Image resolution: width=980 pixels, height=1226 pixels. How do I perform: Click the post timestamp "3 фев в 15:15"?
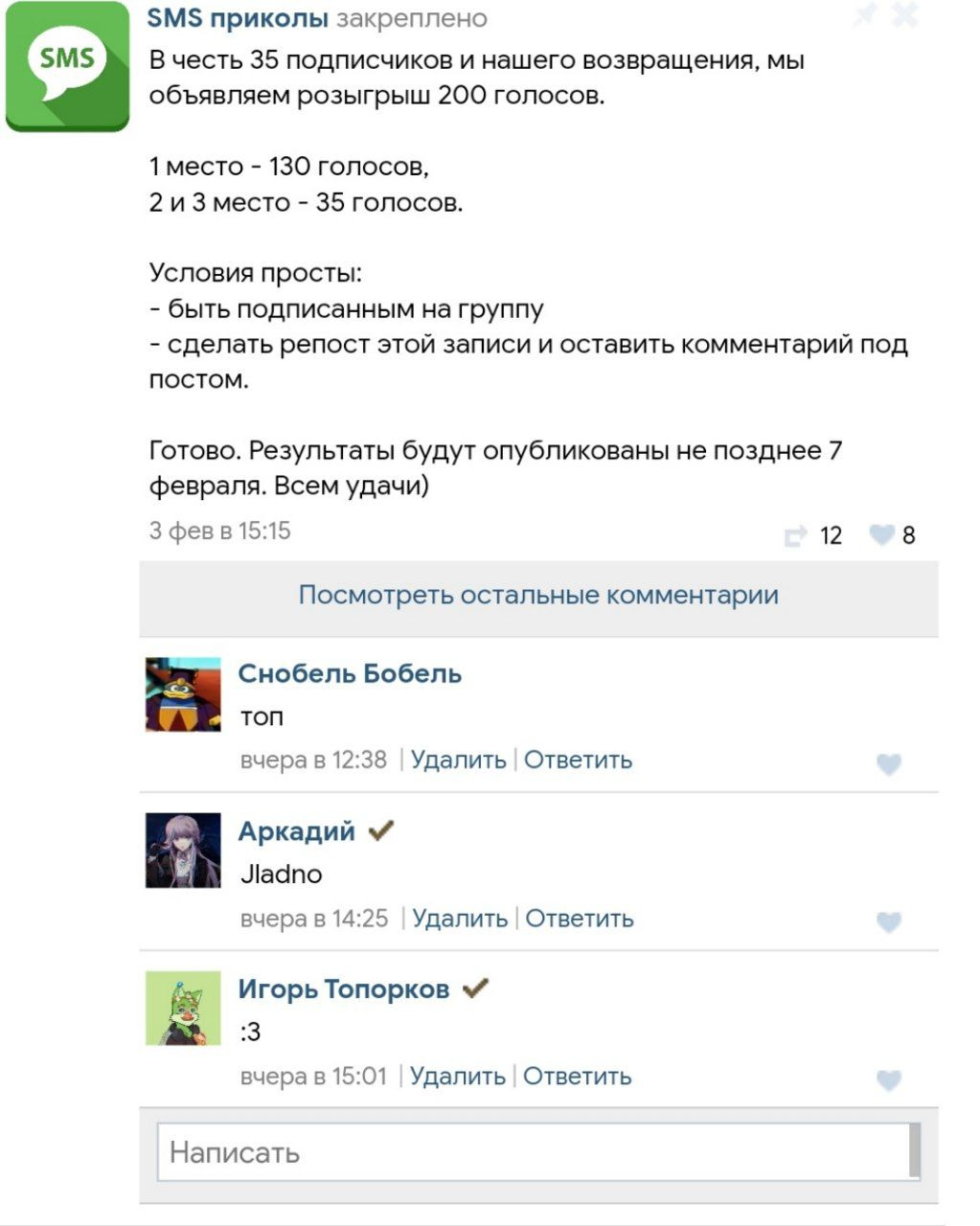(219, 532)
